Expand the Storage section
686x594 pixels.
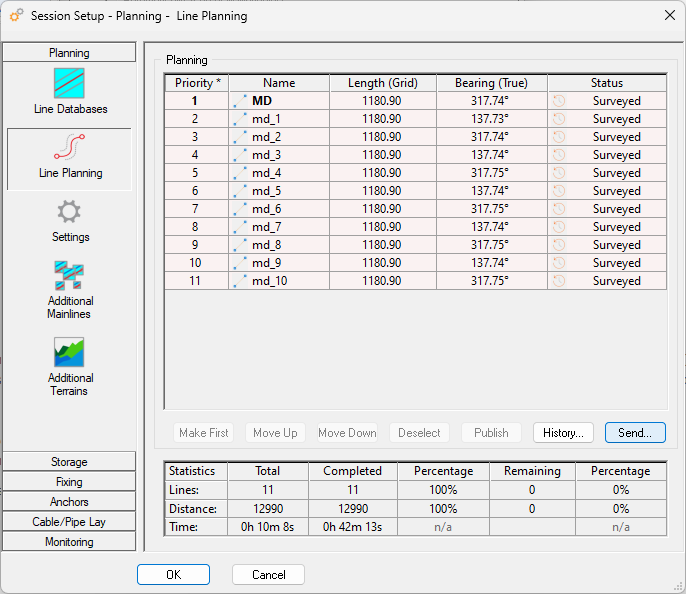(69, 462)
